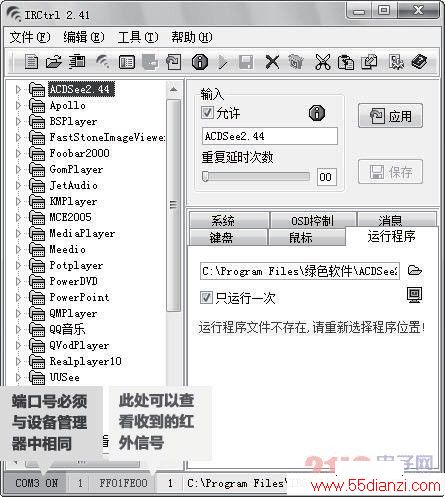This screenshot has width=445, height=497.
Task: Open the 文件(F) menu
Action: coord(30,37)
